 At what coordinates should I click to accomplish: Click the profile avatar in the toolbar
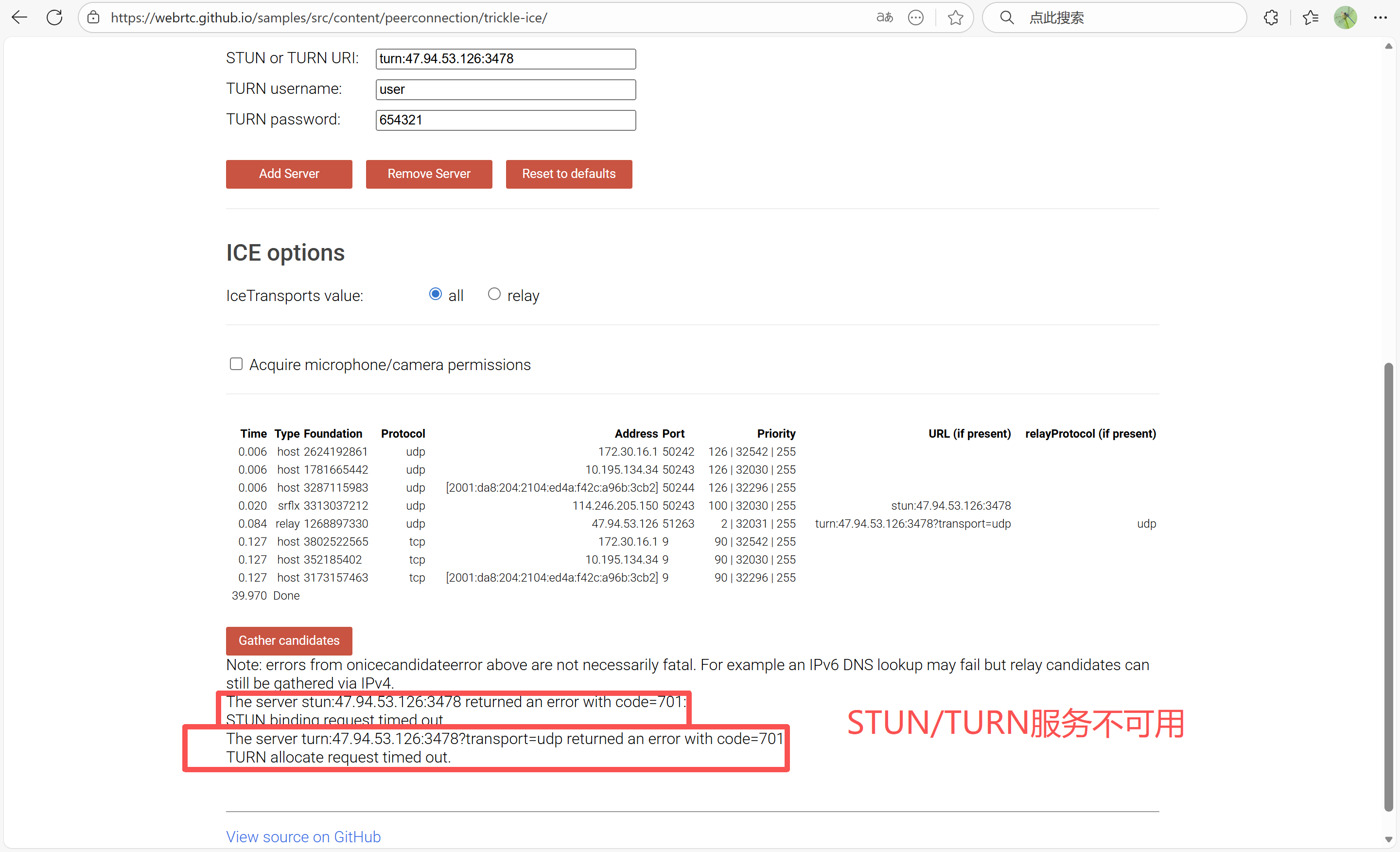click(1346, 17)
